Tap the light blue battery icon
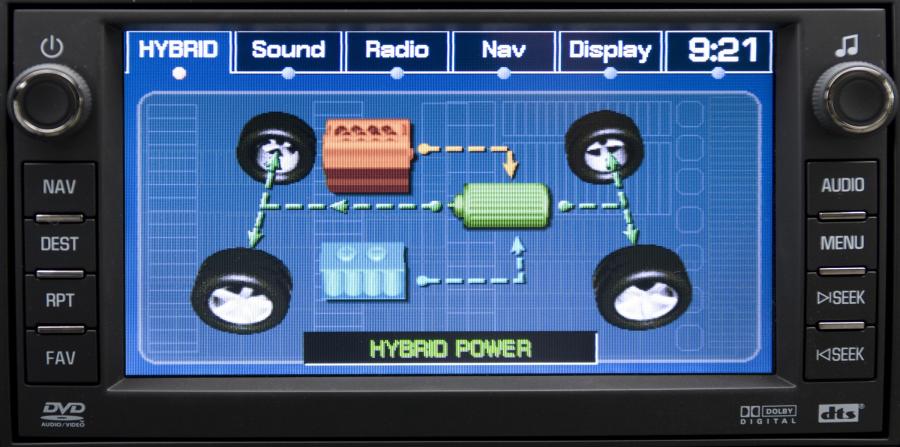This screenshot has height=447, width=900. pyautogui.click(x=364, y=271)
